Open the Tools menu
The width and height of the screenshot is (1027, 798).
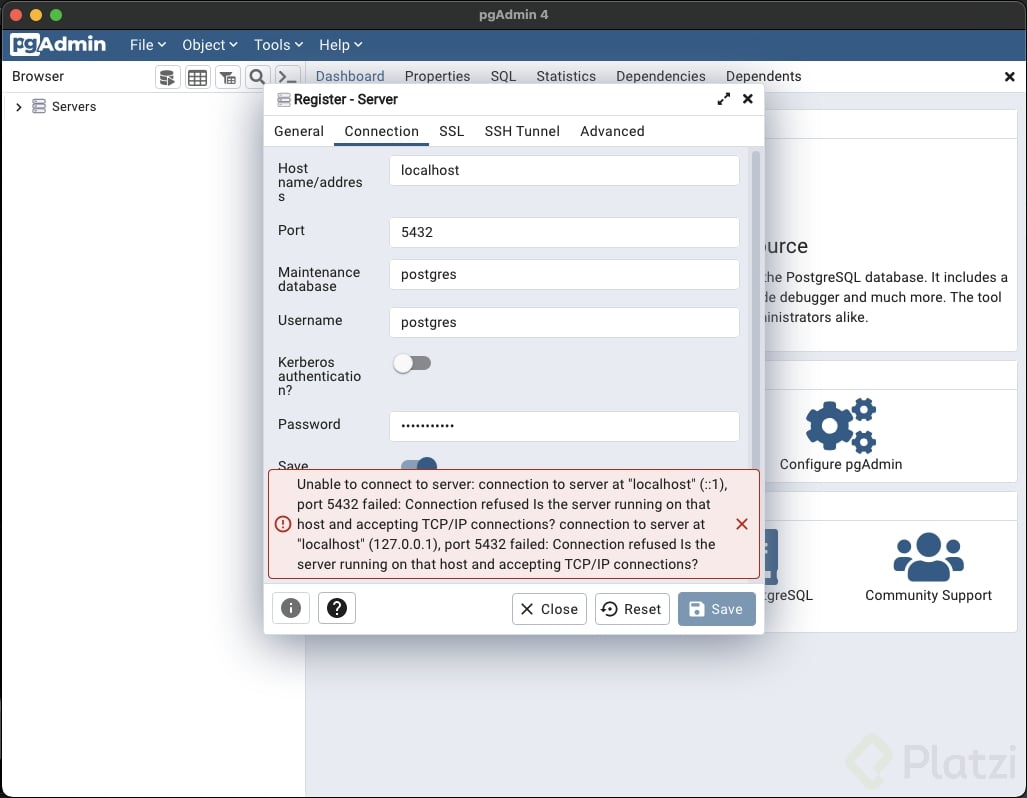[x=278, y=45]
